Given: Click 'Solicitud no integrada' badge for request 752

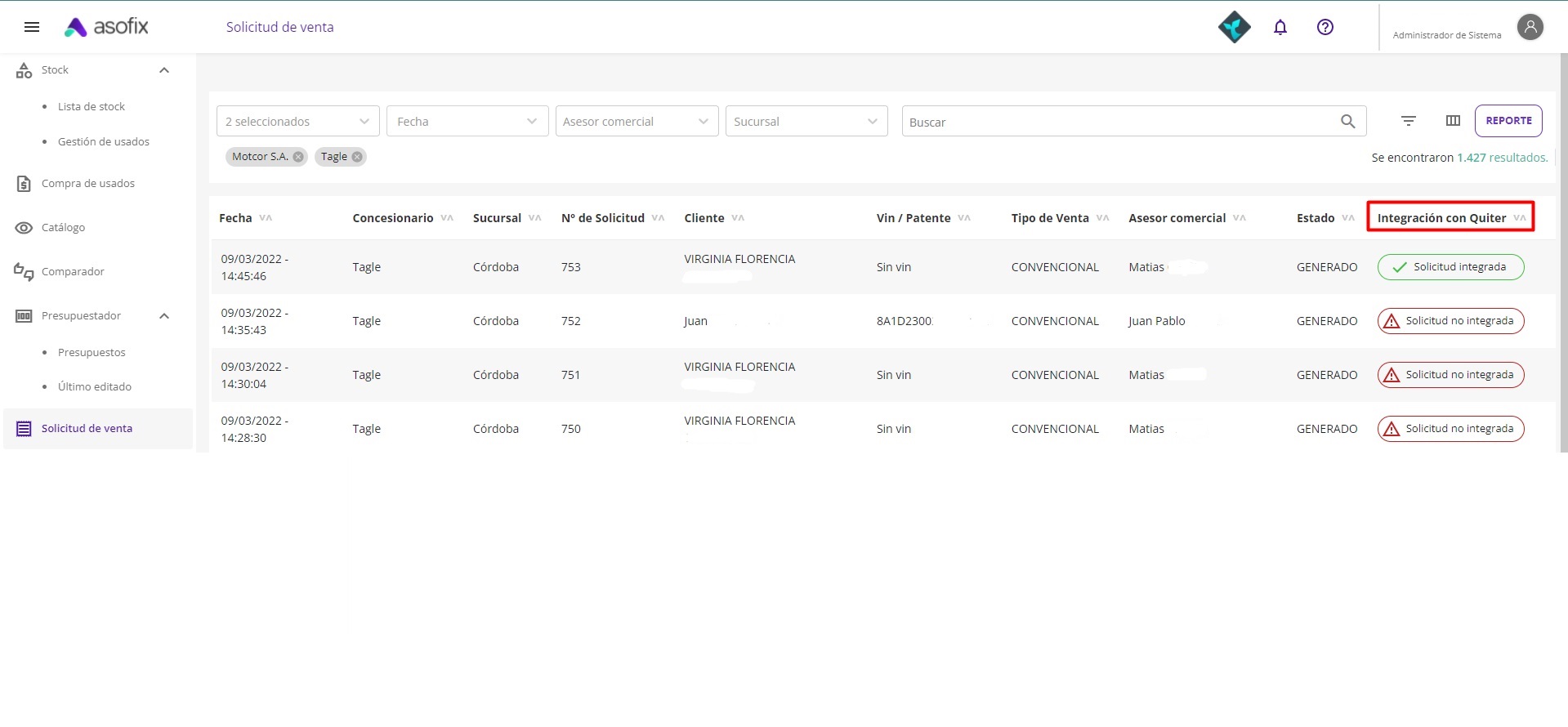Looking at the screenshot, I should click(x=1451, y=321).
